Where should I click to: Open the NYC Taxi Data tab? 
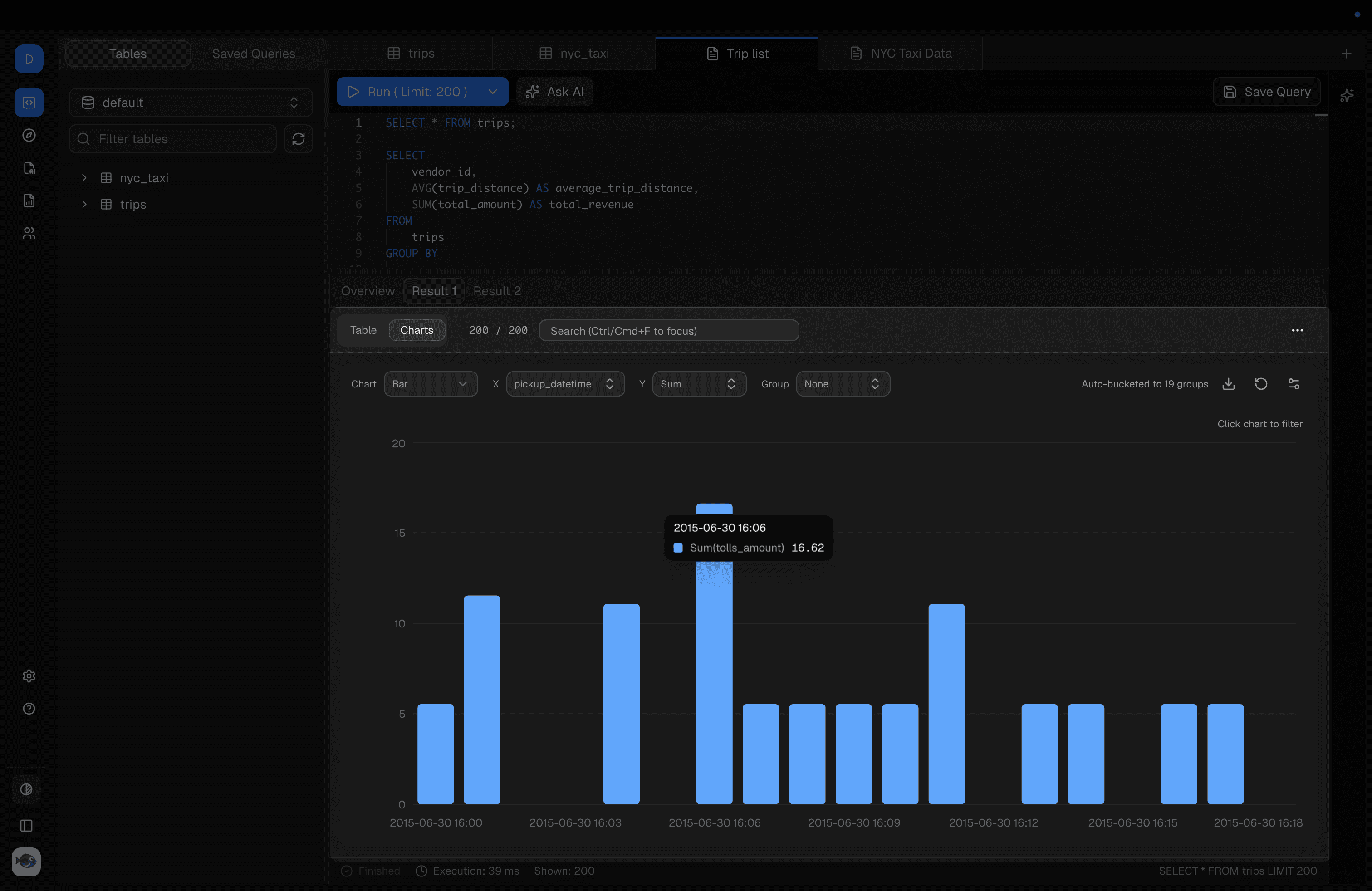pyautogui.click(x=901, y=54)
